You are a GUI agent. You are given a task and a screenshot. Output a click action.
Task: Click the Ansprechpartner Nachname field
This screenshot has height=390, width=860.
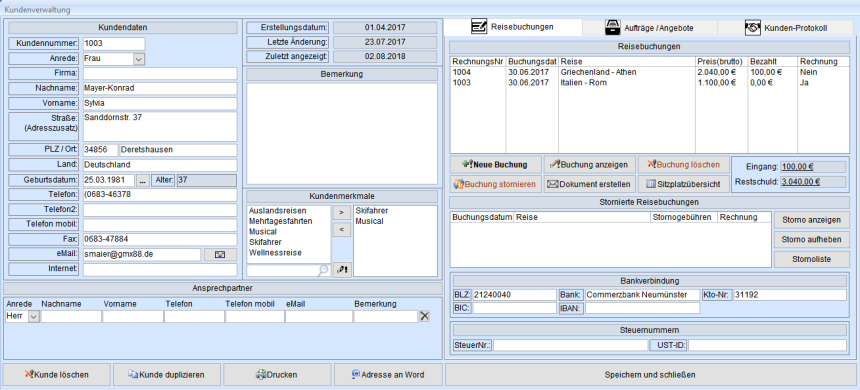click(x=71, y=316)
